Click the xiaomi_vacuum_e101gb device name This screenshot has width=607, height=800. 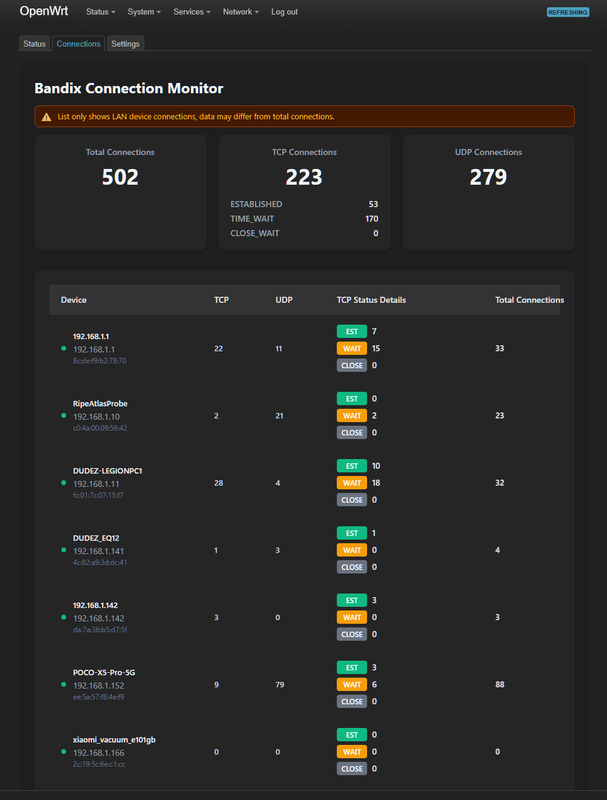114,740
